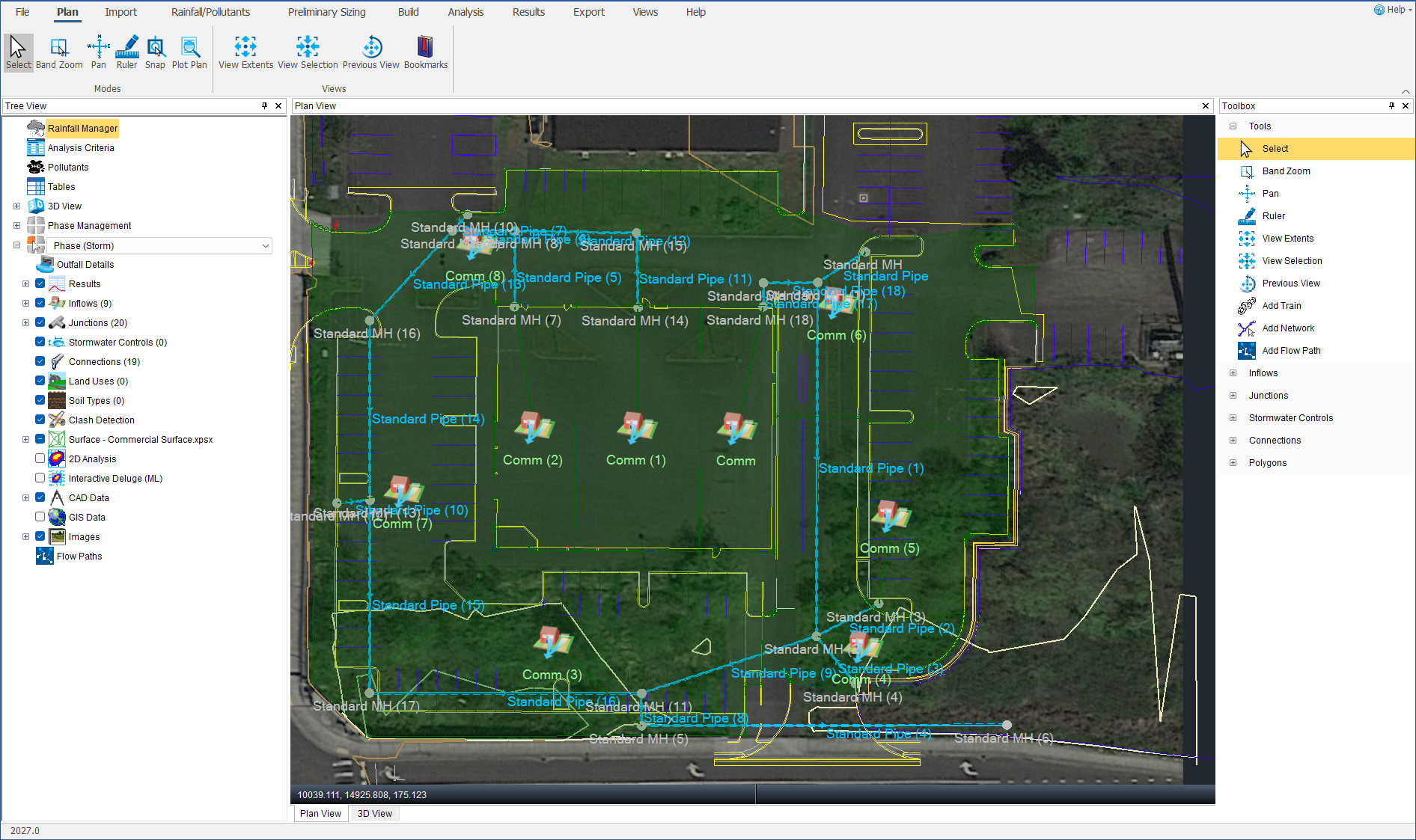This screenshot has height=840, width=1416.
Task: Expand Junctions section in Toolbox
Action: coord(1233,396)
